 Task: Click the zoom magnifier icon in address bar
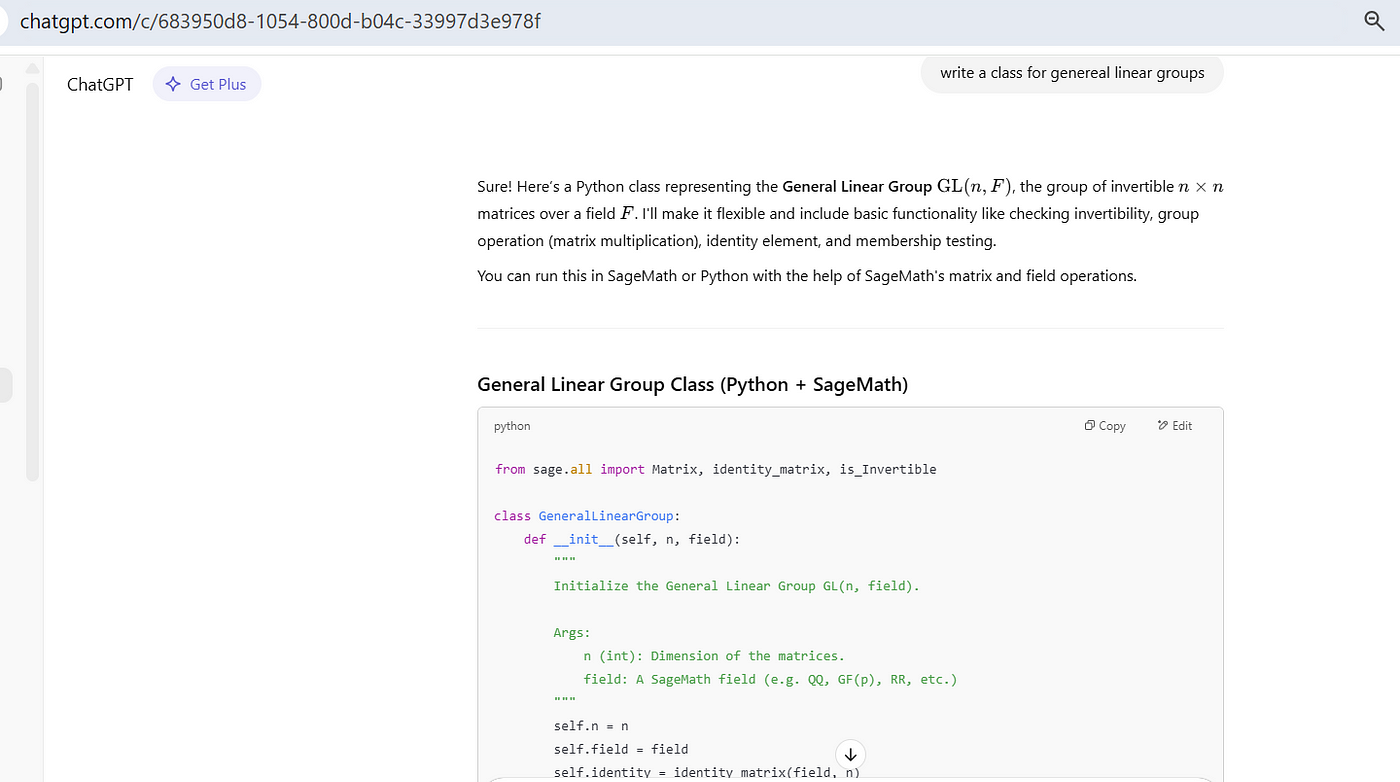point(1374,21)
